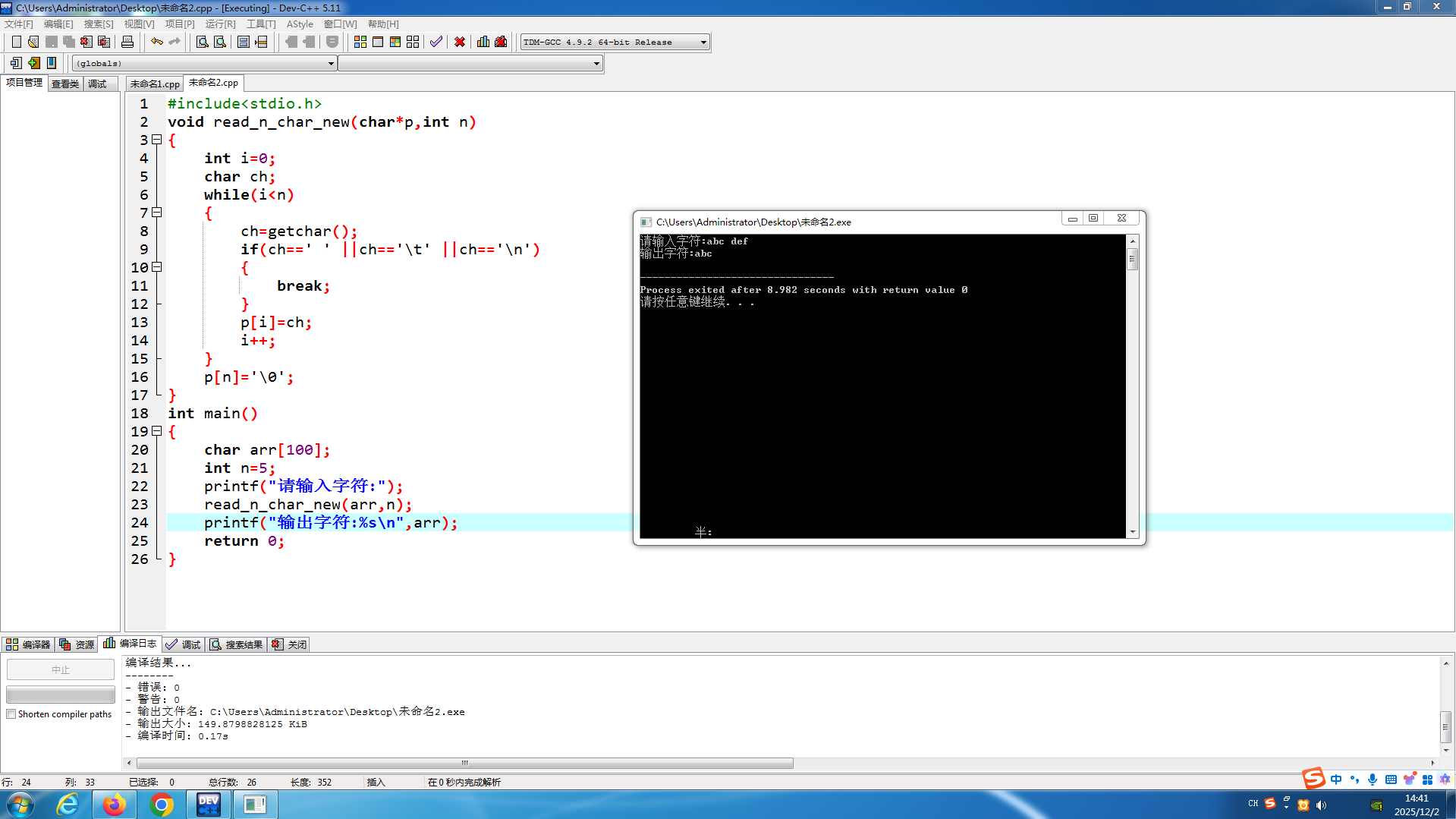
Task: Click the 关闭 bottom panel tab
Action: [x=290, y=644]
